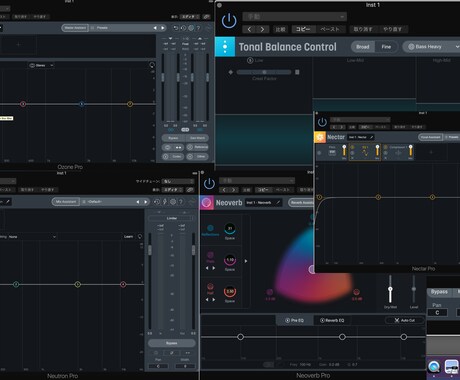Click the Auto Cut button in Neoverb
Screen dimensions: 460x380
pyautogui.click(x=405, y=320)
